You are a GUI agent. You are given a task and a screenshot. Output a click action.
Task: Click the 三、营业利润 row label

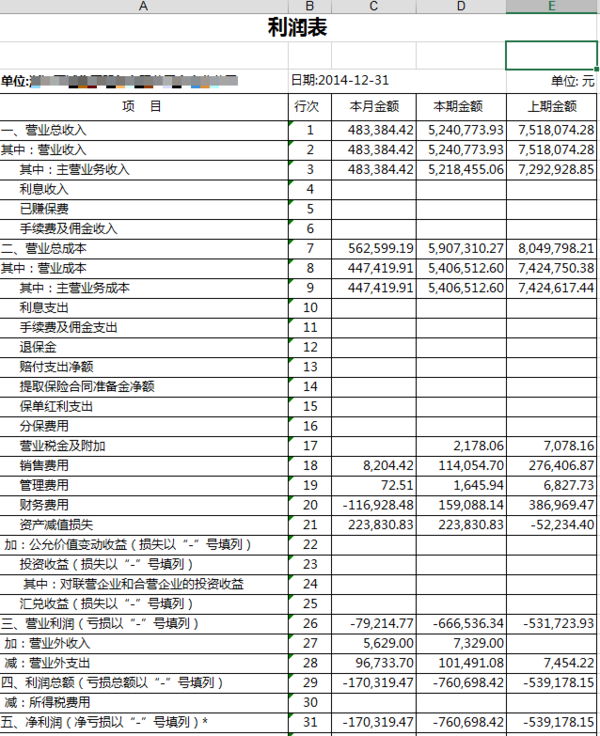(x=100, y=623)
